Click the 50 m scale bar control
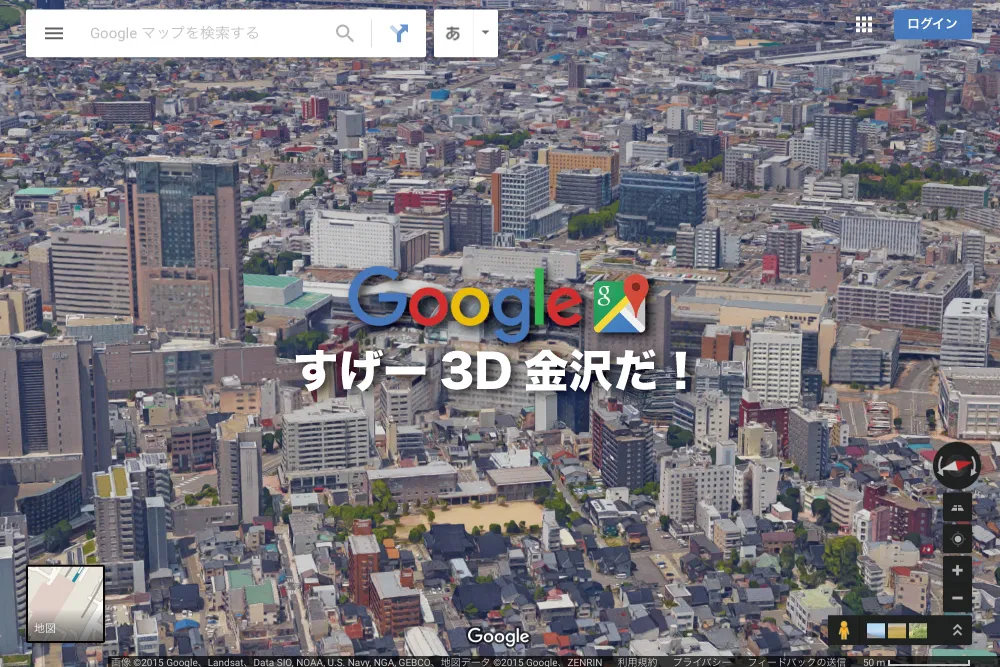Screen dimensions: 1000x667 pos(872,662)
